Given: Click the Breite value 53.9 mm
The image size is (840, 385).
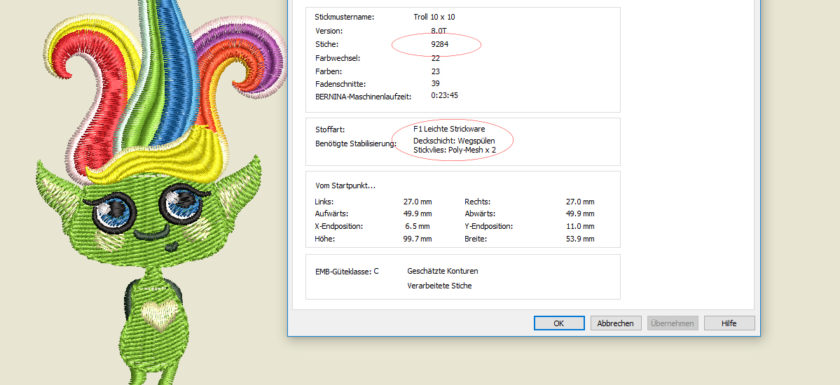Looking at the screenshot, I should (580, 239).
